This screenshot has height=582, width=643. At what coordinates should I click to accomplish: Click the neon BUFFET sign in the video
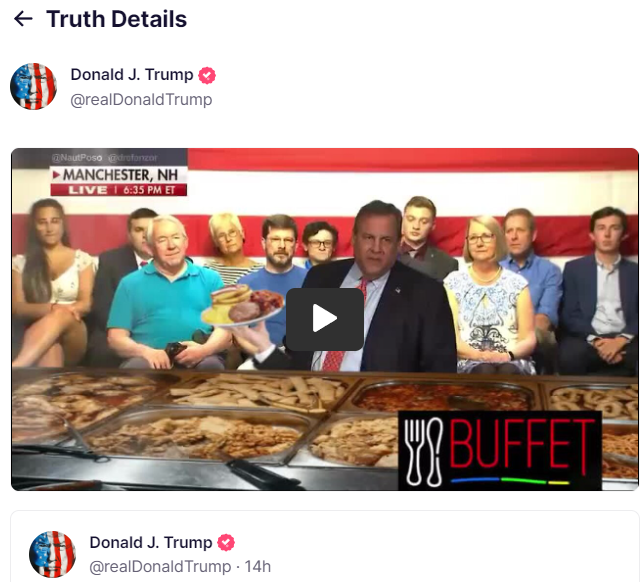point(500,450)
